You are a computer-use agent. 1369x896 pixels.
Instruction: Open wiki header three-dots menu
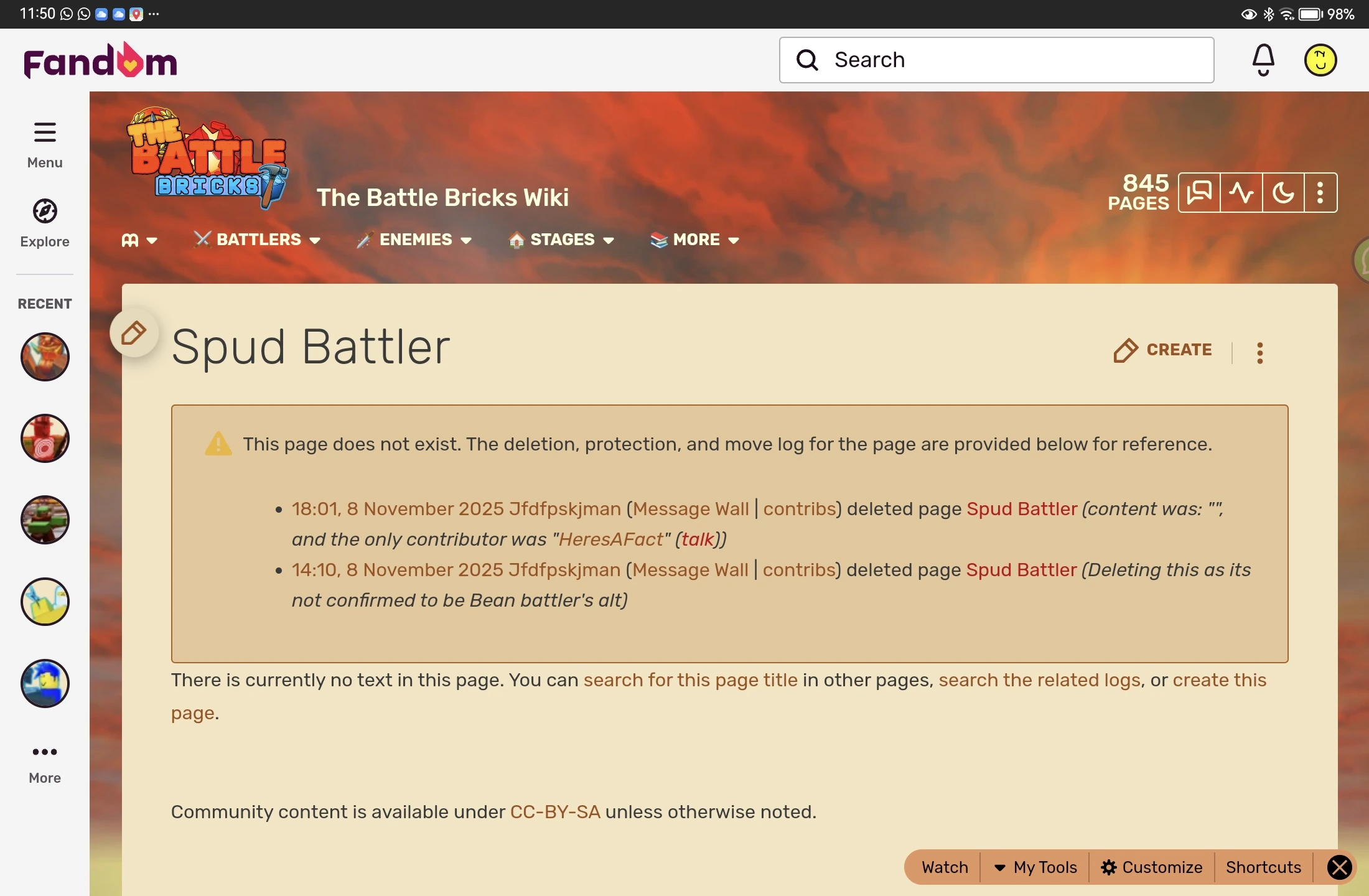(1320, 193)
